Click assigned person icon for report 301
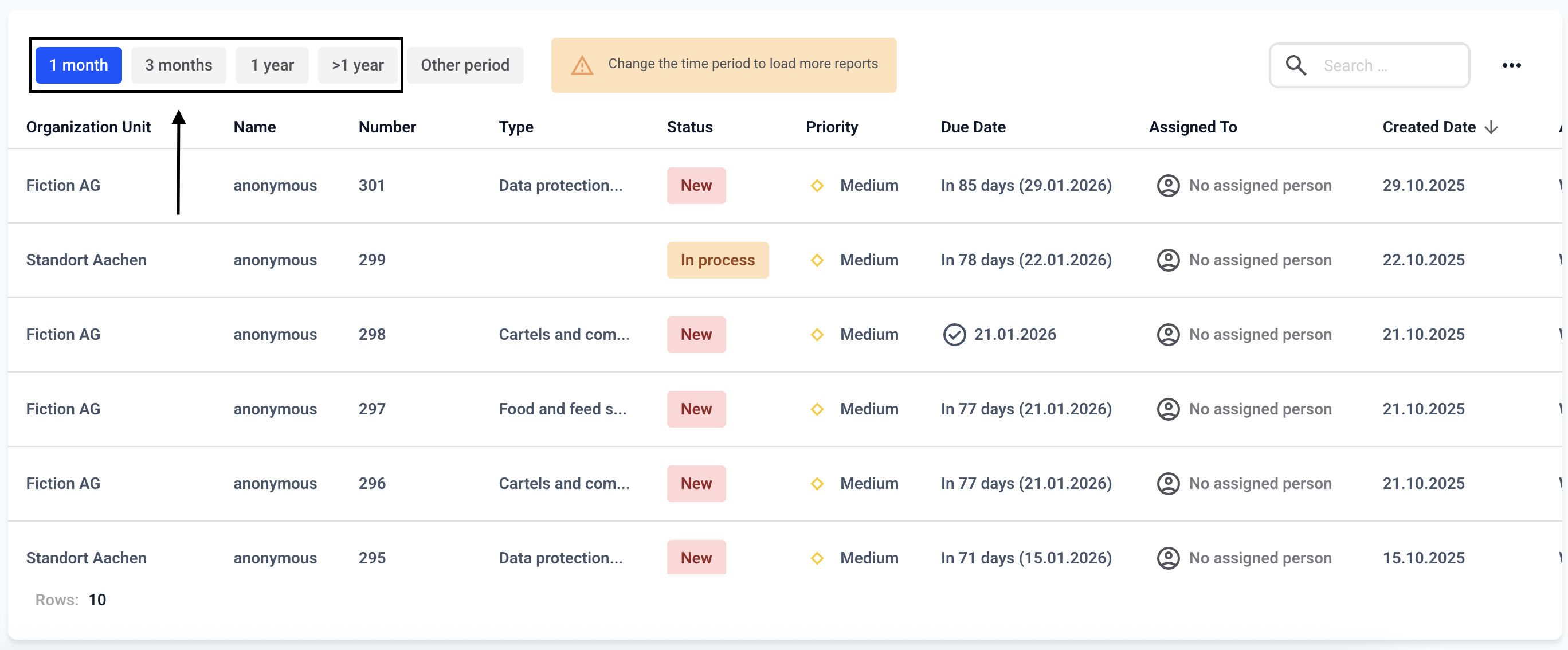This screenshot has height=650, width=1568. coord(1167,186)
